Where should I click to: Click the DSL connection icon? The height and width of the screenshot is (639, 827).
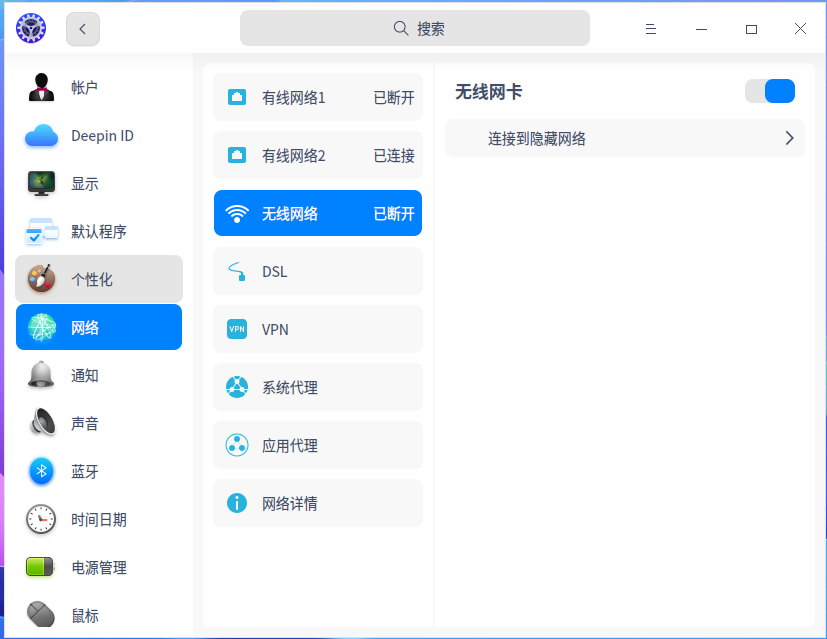click(236, 271)
